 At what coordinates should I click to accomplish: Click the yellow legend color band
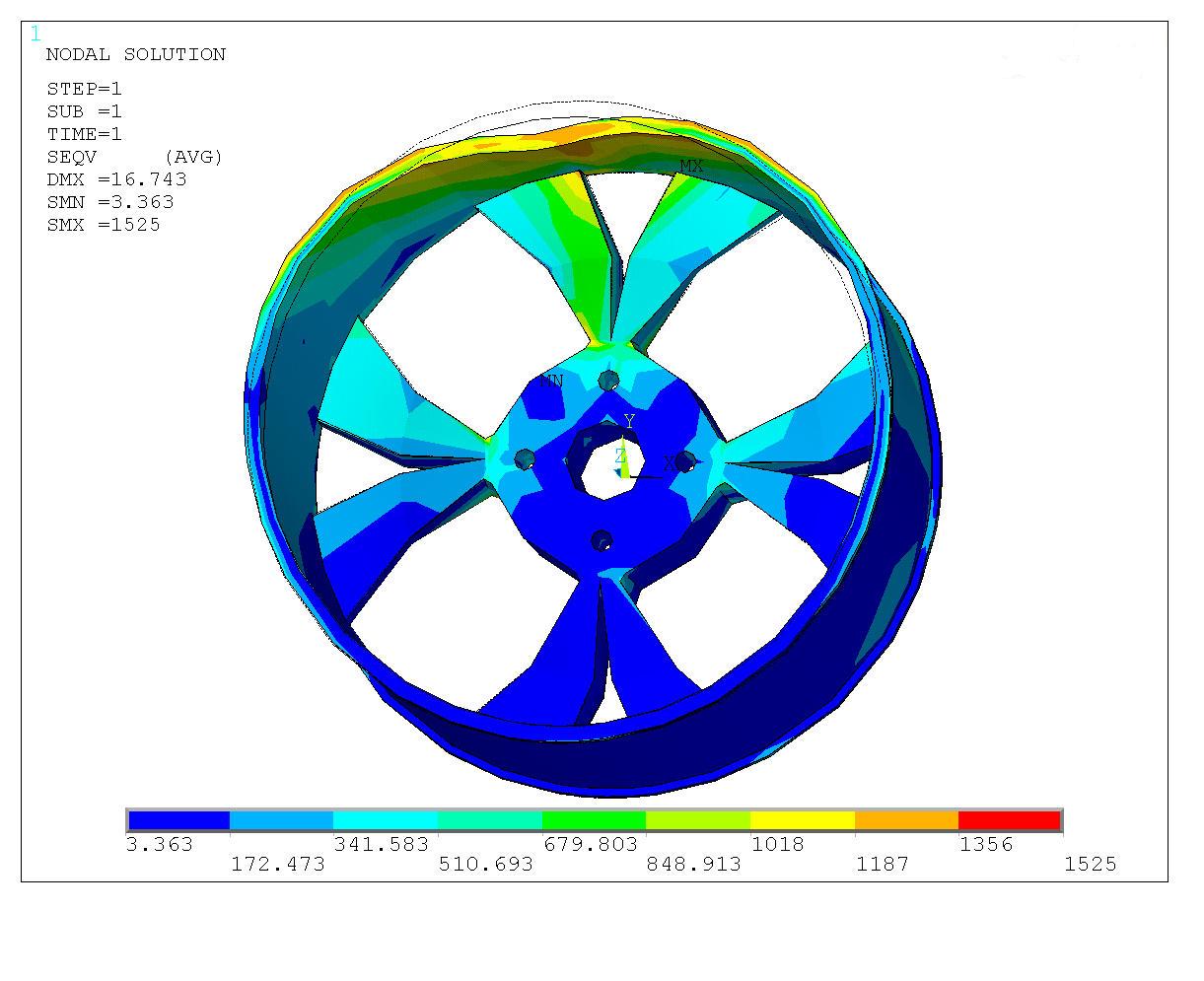tap(802, 820)
